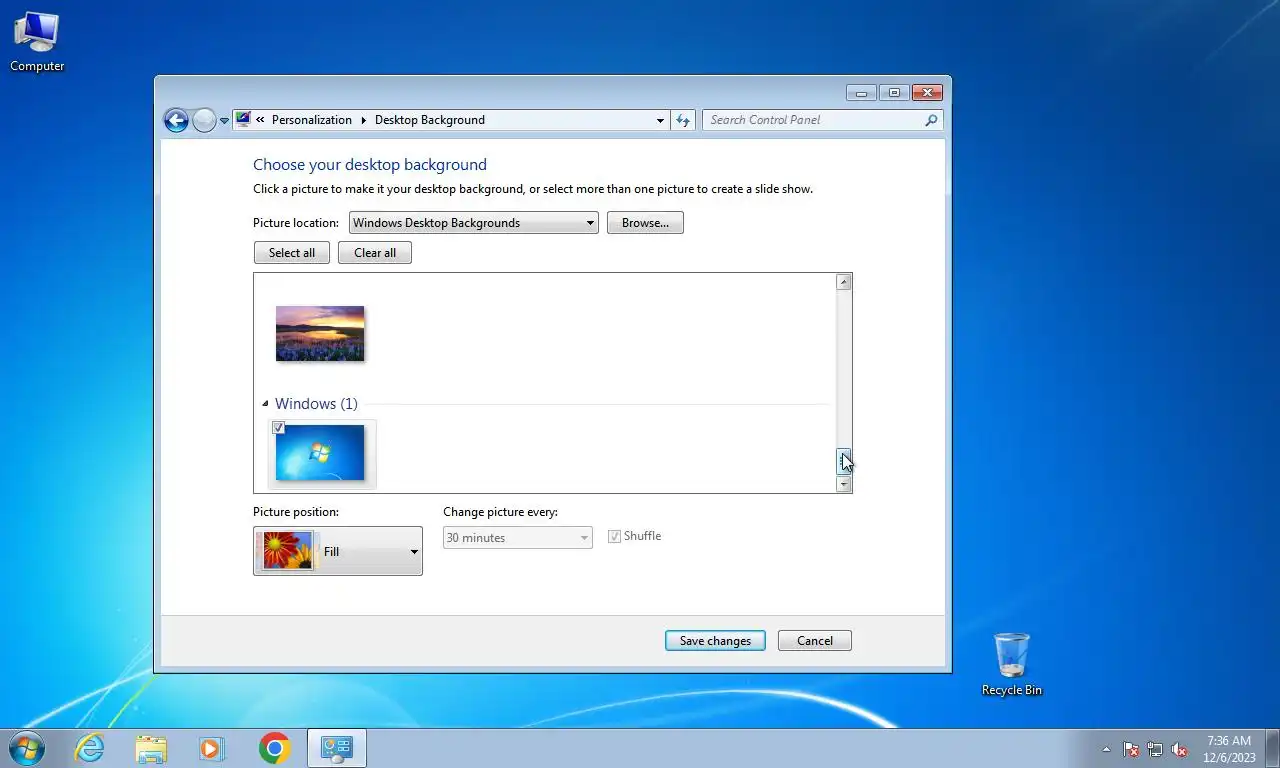Show hidden tray icons arrow
1280x768 pixels.
click(1106, 749)
